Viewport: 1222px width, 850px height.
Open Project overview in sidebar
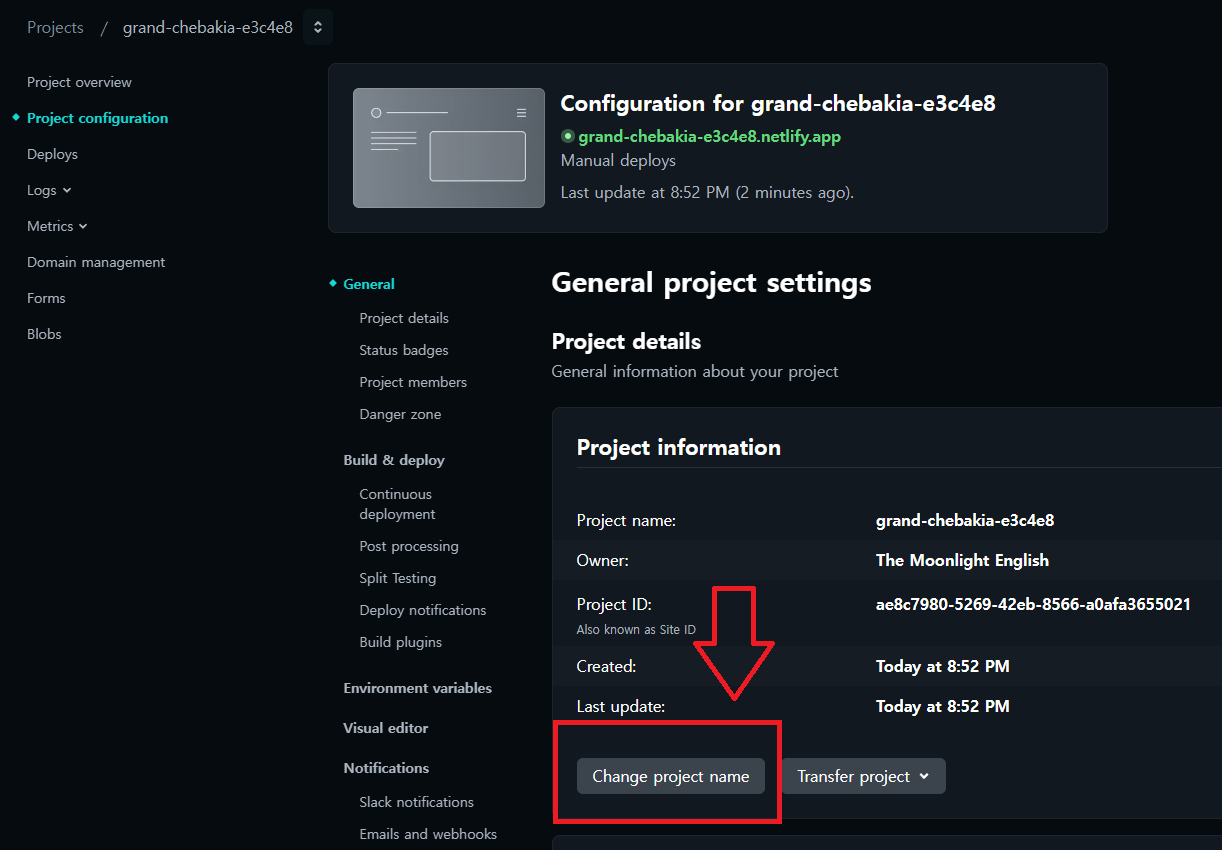coord(79,82)
